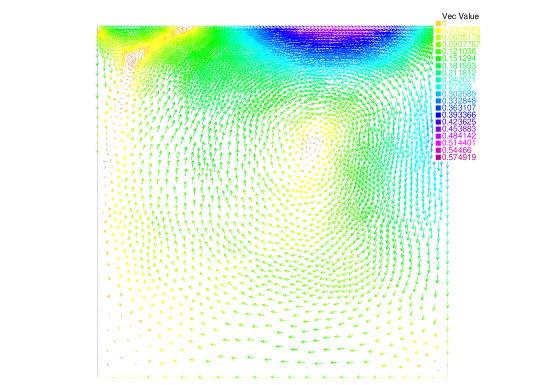Select the 0.121036 legend value text
Image resolution: width=545 pixels, height=385 pixels.
pyautogui.click(x=459, y=51)
